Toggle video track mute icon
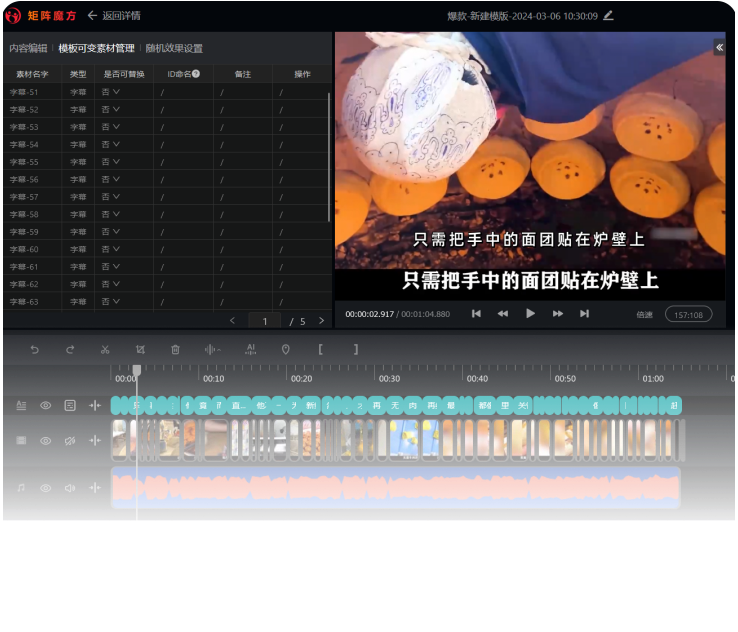The image size is (738, 632). coord(70,440)
